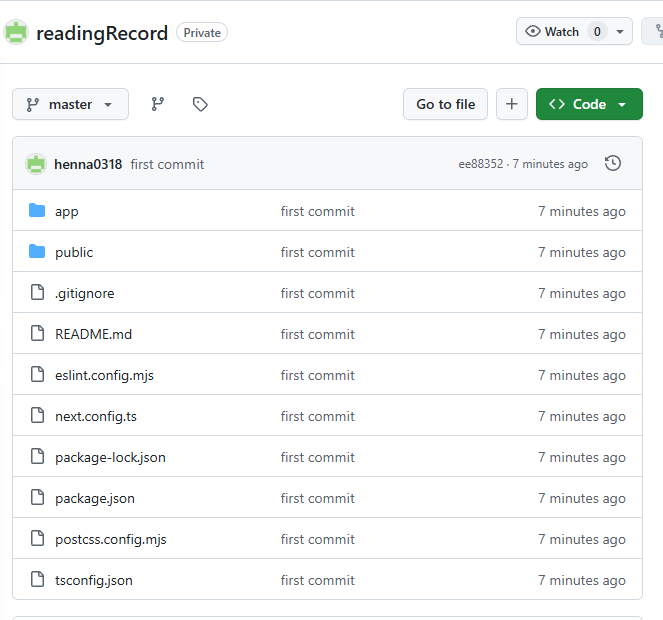View branches via the branch icon
The height and width of the screenshot is (620, 663).
(x=158, y=104)
